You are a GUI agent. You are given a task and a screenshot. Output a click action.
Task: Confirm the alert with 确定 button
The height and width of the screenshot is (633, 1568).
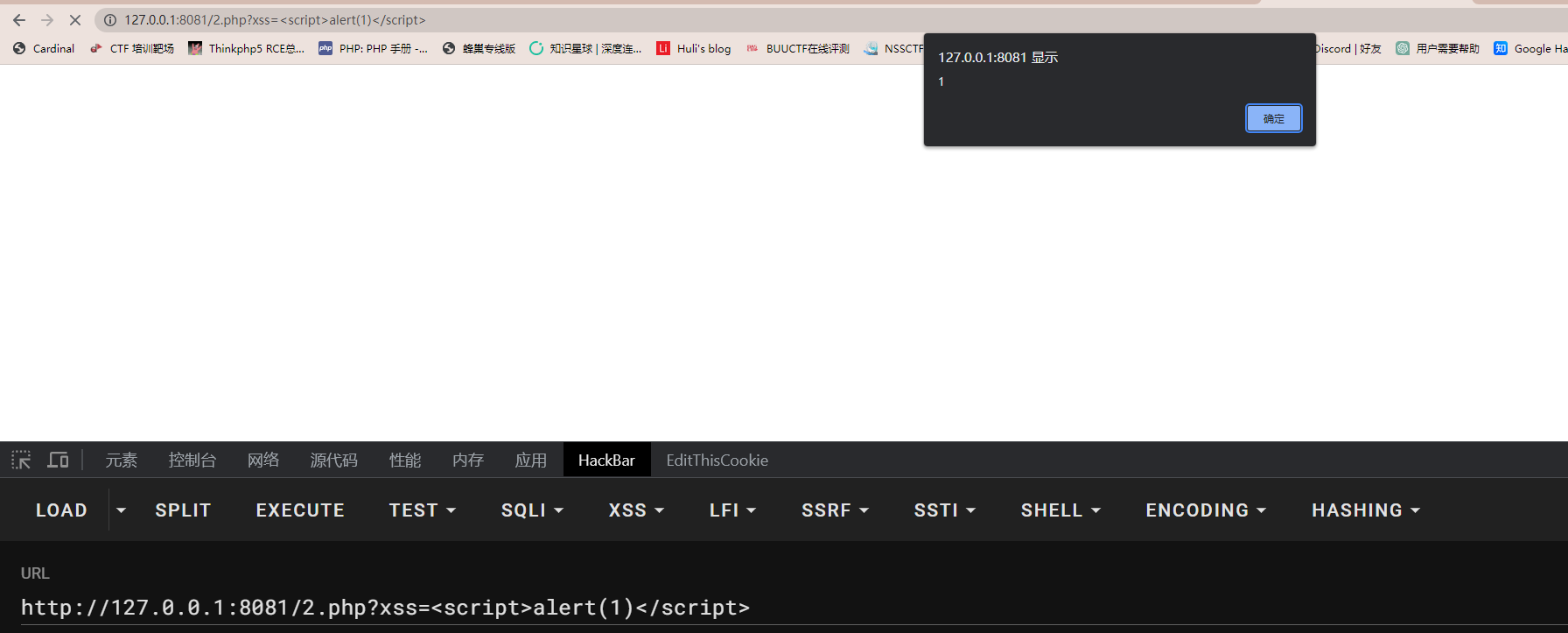tap(1274, 118)
